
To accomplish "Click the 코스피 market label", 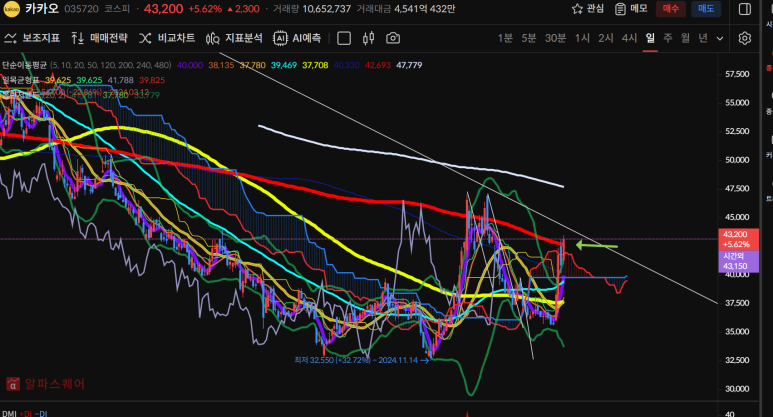I will coord(117,9).
